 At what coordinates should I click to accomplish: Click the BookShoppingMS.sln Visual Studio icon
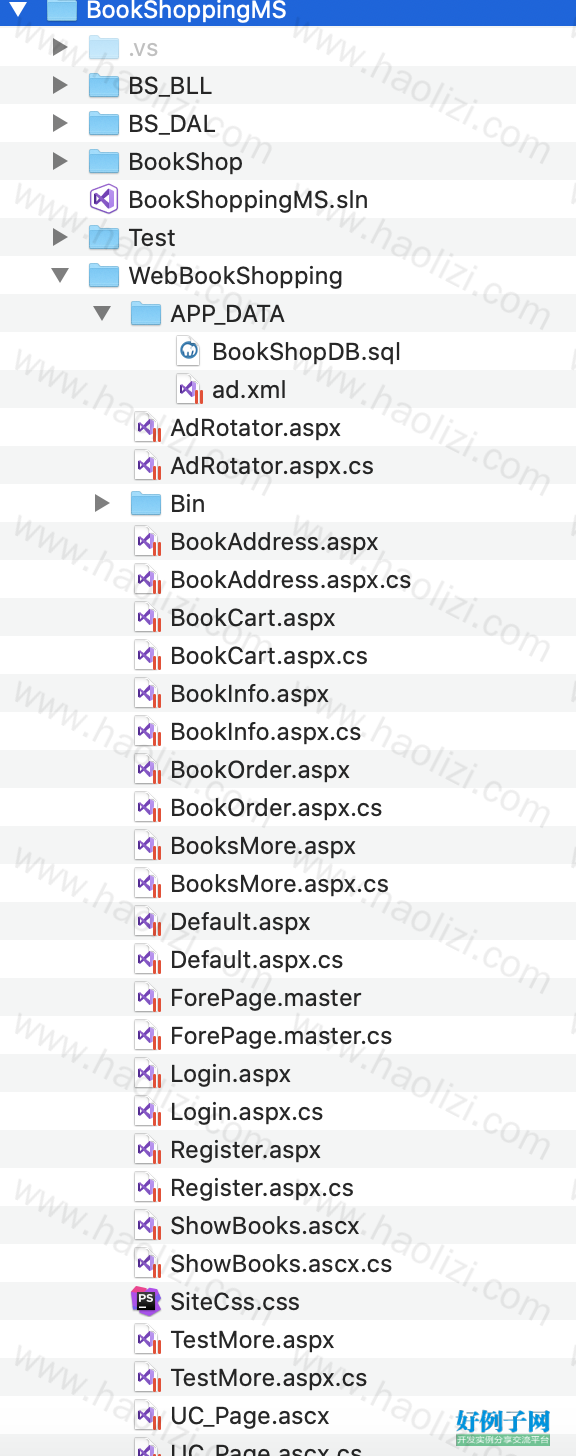tap(104, 199)
